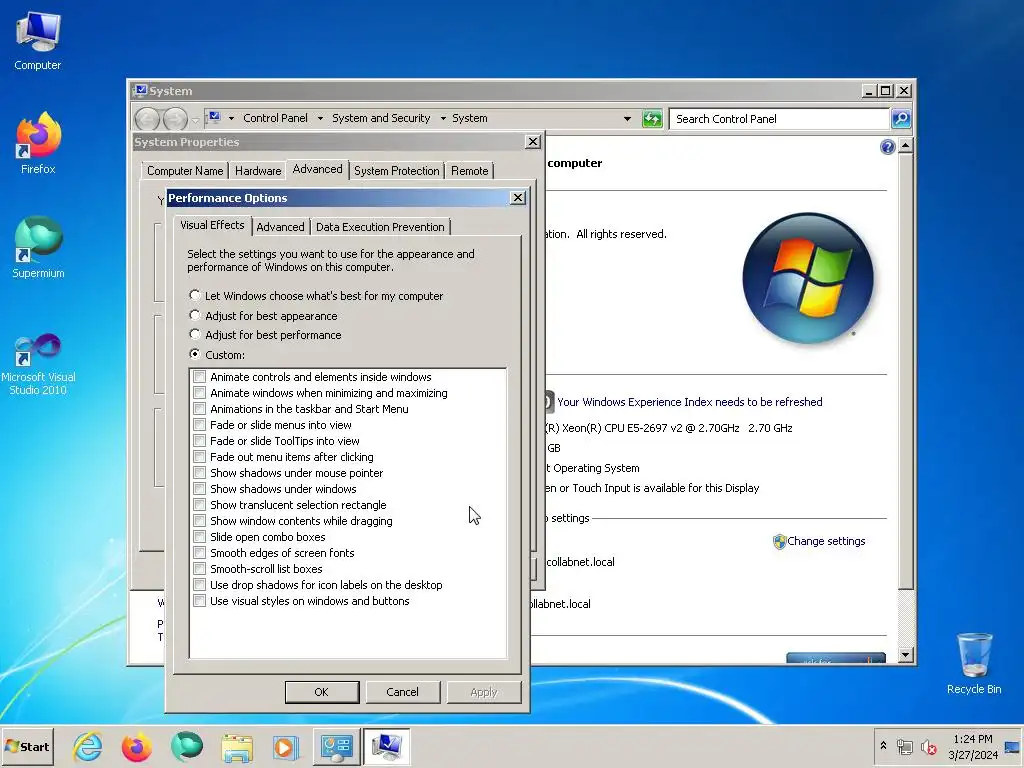Viewport: 1024px width, 768px height.
Task: Open Windows Experience Index refresh link
Action: 689,402
